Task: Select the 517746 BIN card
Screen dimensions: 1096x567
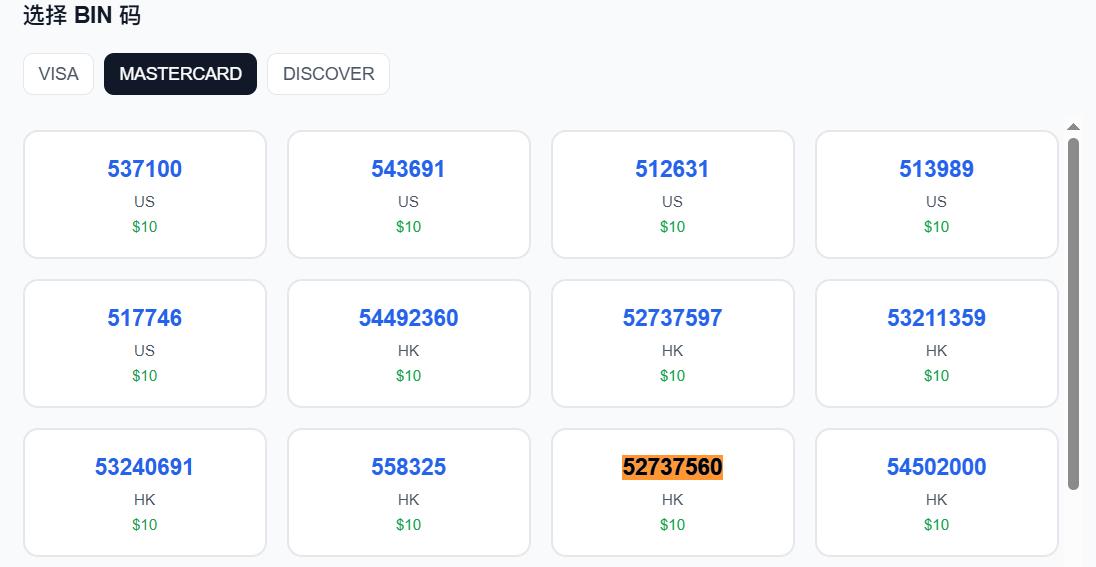Action: (x=145, y=343)
